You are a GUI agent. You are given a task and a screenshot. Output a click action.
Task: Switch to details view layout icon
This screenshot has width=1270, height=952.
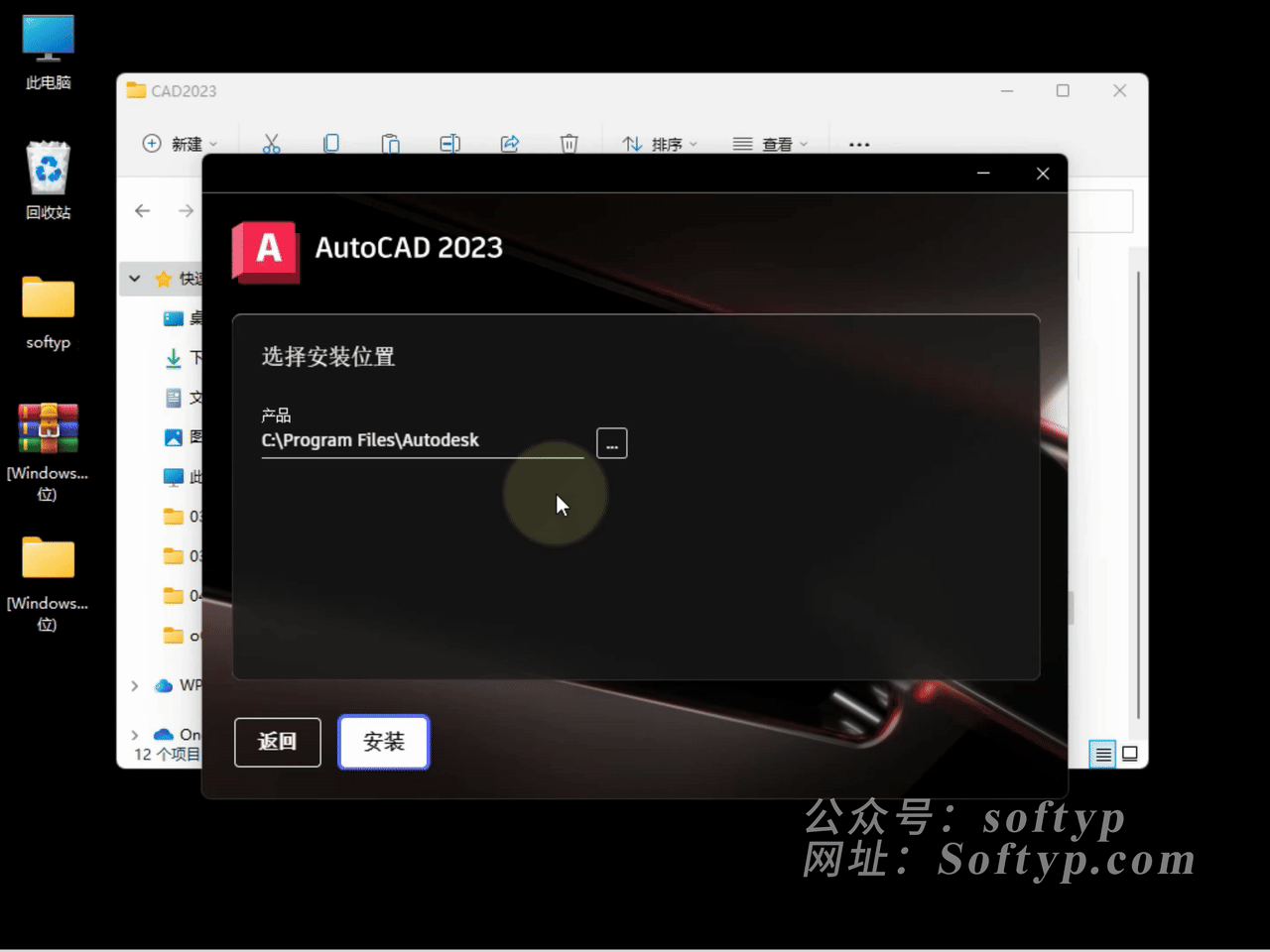(1102, 755)
